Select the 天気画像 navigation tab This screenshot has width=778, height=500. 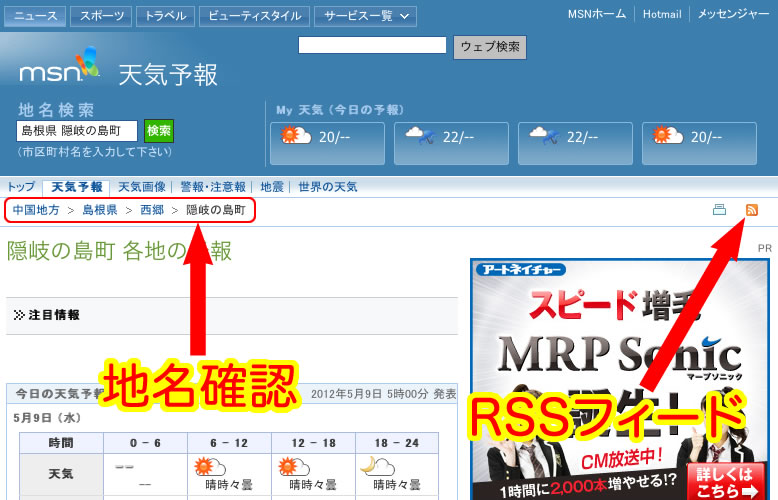point(141,187)
